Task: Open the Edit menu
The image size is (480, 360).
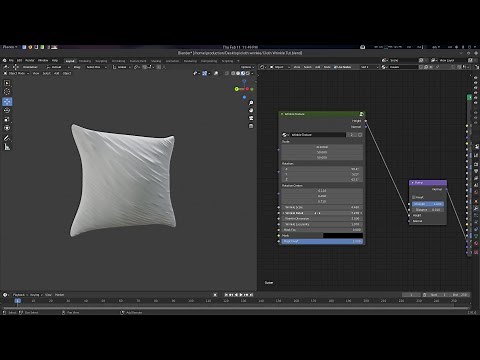Action: point(19,60)
